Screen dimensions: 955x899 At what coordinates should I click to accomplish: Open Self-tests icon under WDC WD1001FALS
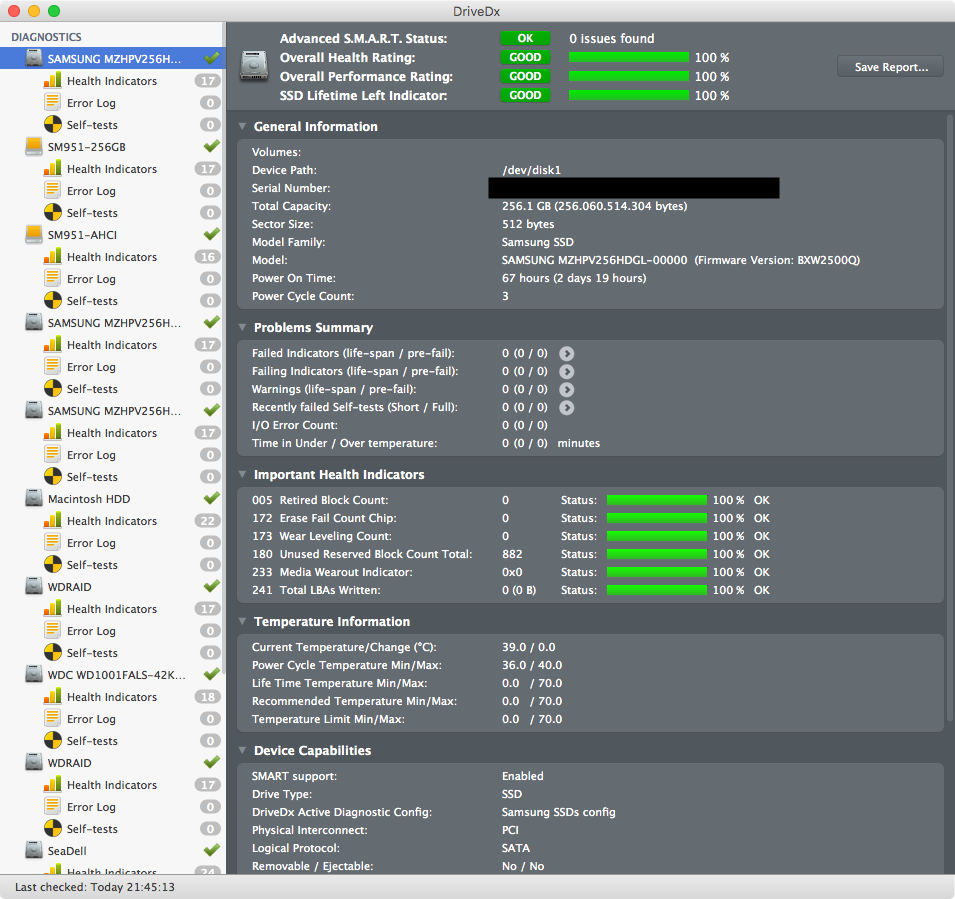[x=53, y=740]
